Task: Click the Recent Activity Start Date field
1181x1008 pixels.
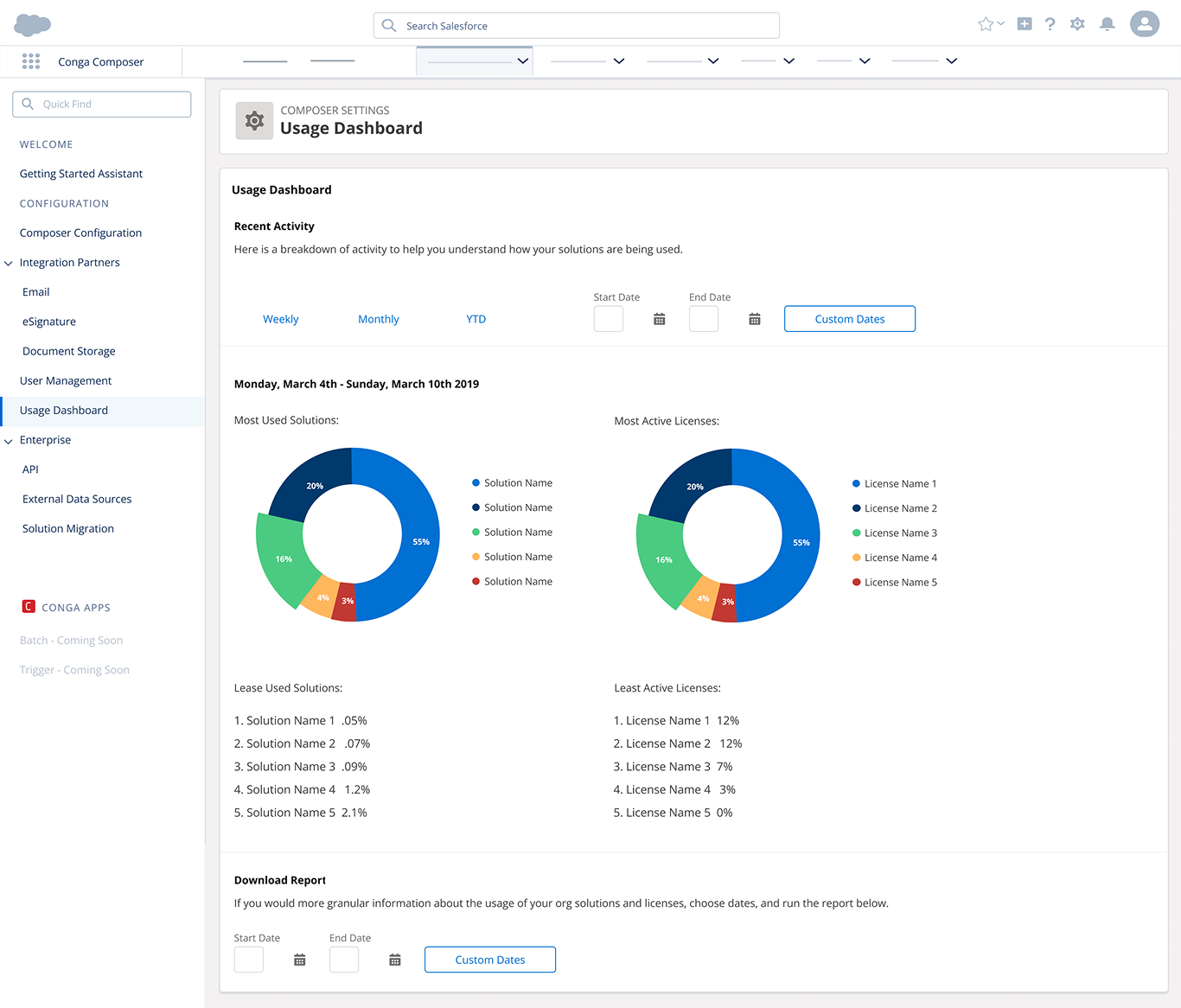Action: coord(609,319)
